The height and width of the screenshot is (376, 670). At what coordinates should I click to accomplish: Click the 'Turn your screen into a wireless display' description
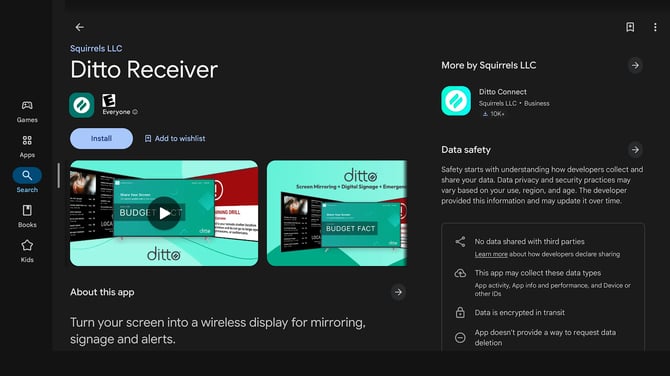click(217, 331)
